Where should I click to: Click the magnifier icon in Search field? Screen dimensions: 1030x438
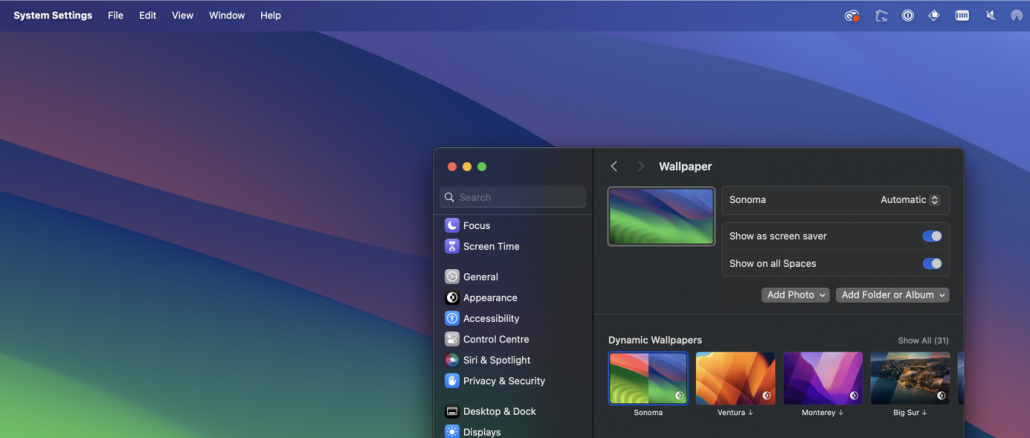[449, 197]
